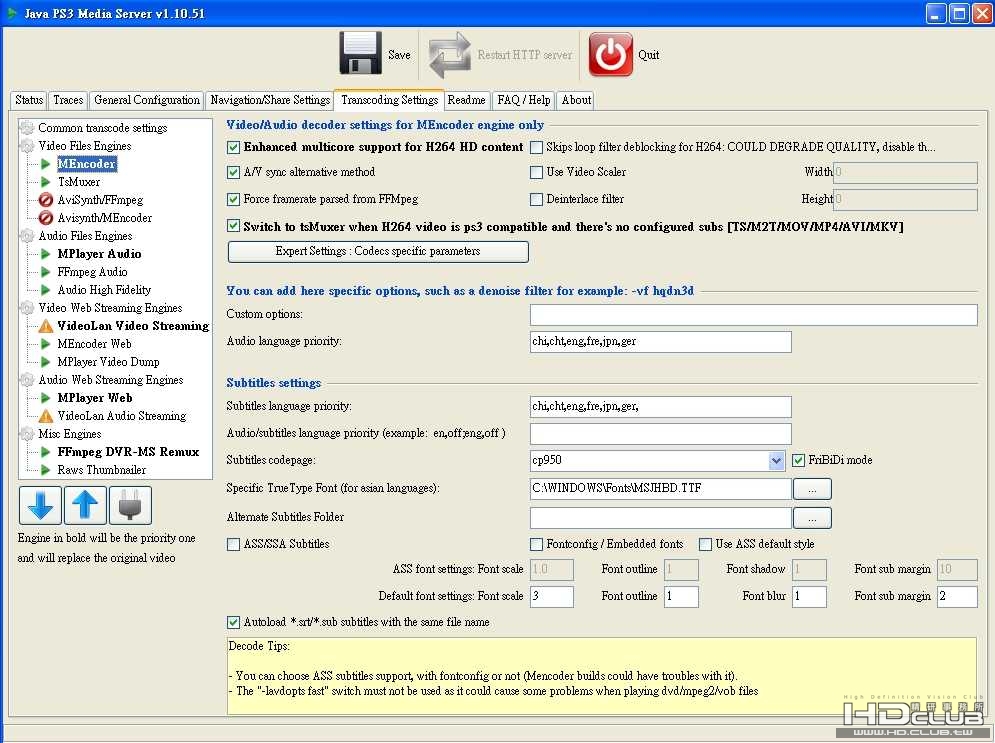Click the green play icon beside TsMuxer
This screenshot has width=995, height=743.
pyautogui.click(x=46, y=182)
